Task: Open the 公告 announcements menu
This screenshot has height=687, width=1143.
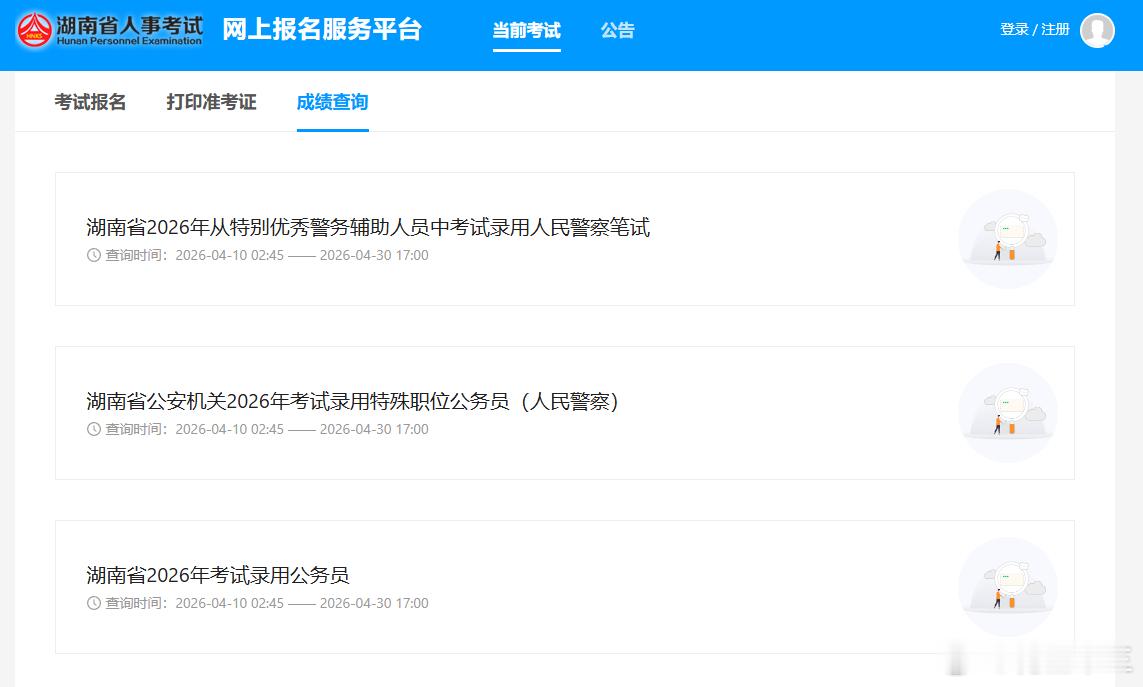Action: pos(617,30)
